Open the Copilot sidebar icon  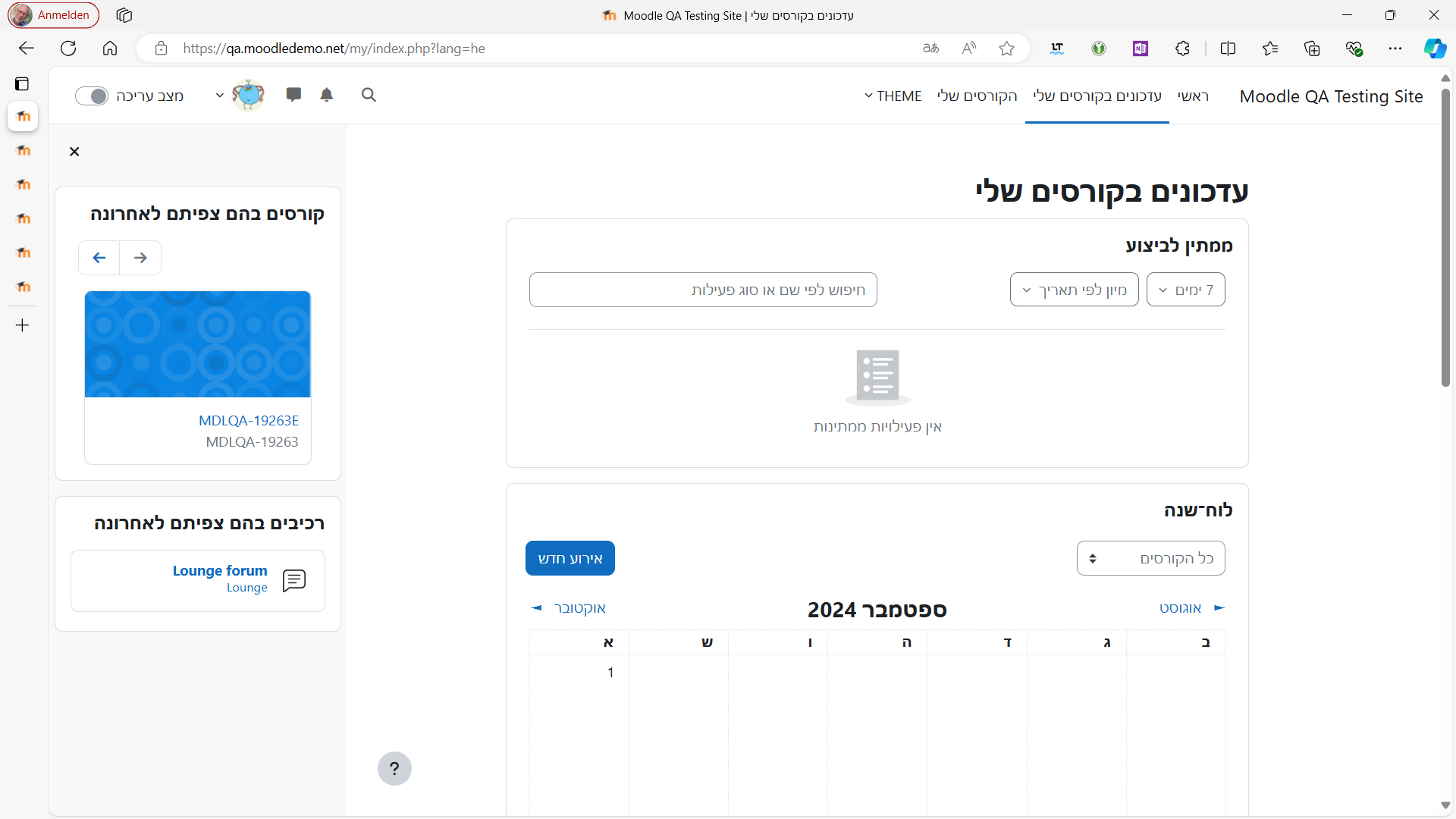point(1435,49)
